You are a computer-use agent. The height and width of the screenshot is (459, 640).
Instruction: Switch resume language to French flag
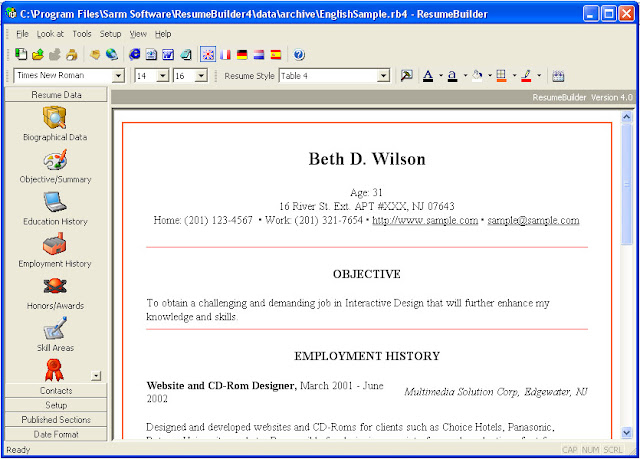coord(225,54)
